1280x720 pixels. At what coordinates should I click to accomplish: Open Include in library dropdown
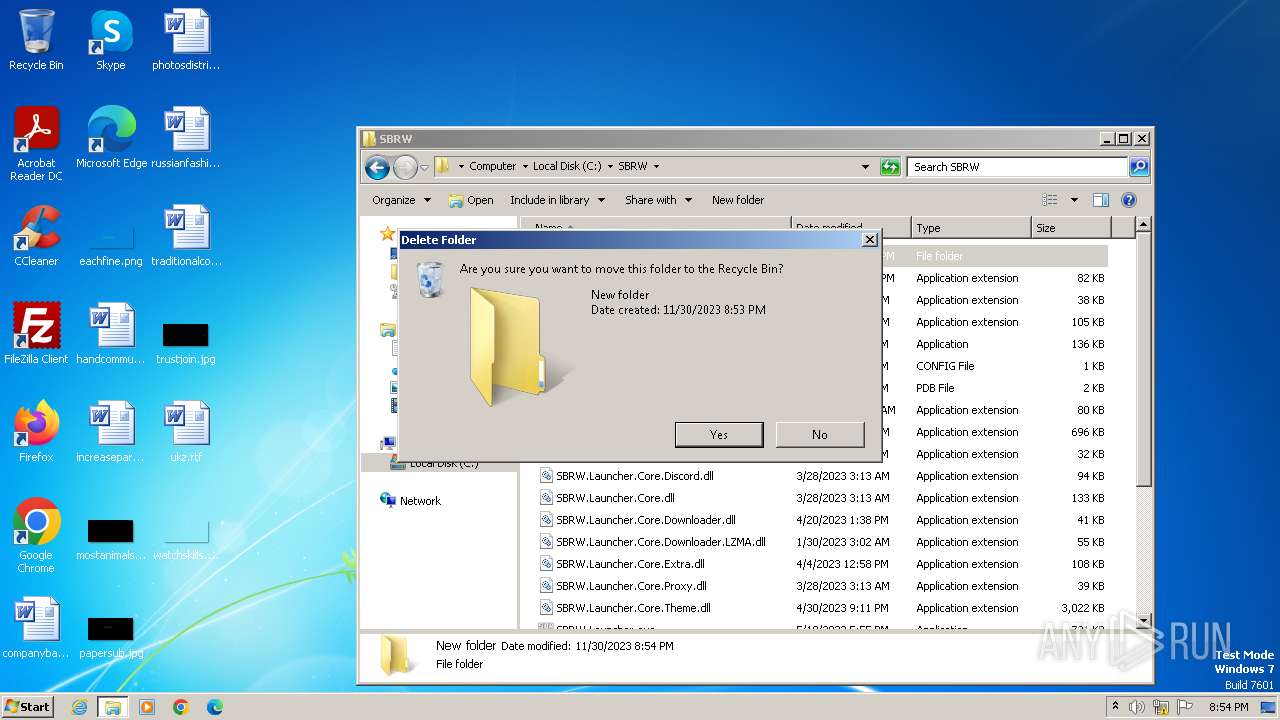coord(557,200)
